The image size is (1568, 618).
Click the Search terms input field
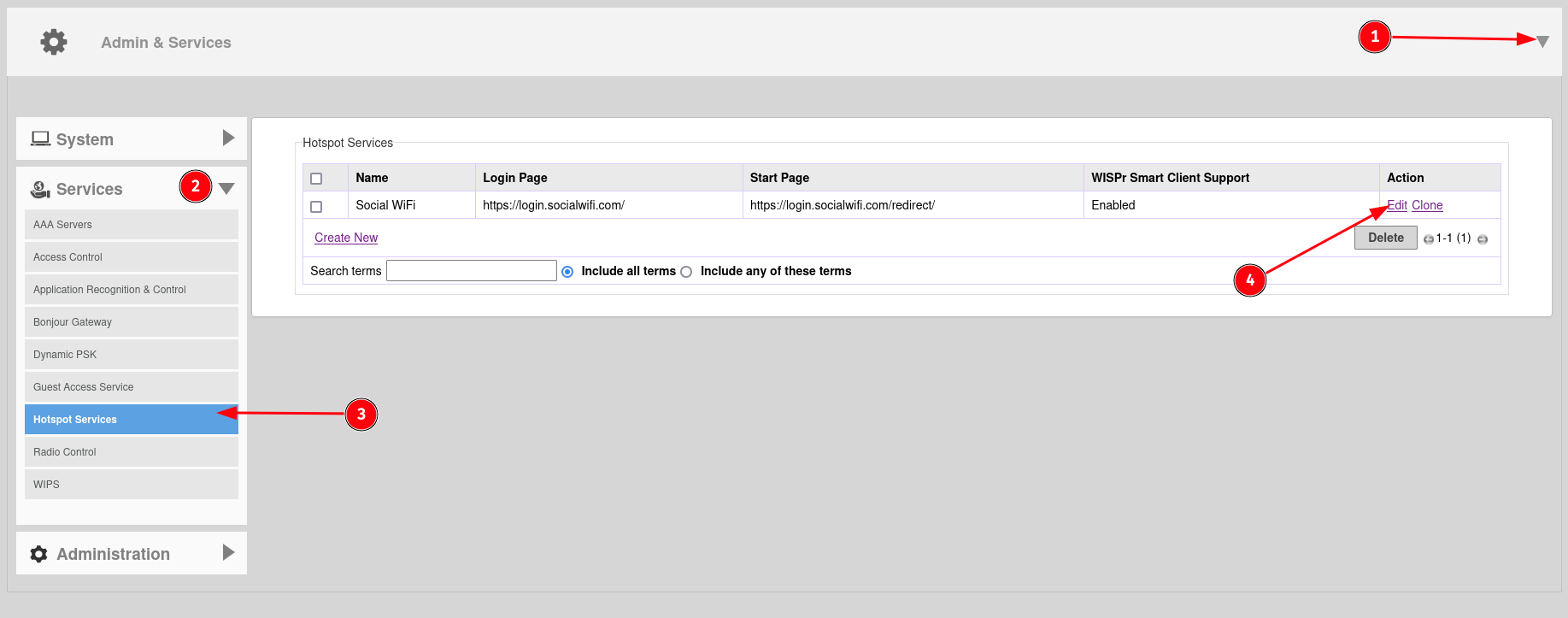(x=472, y=271)
